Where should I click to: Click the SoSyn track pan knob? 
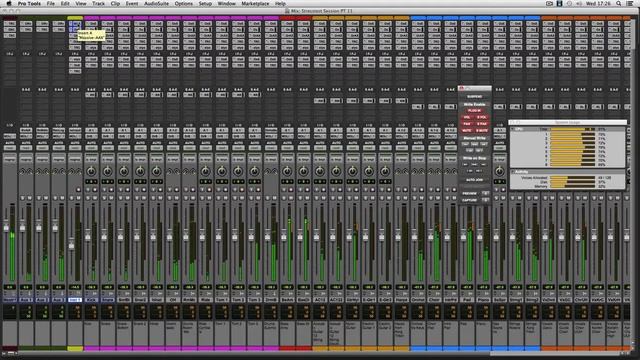coord(499,171)
